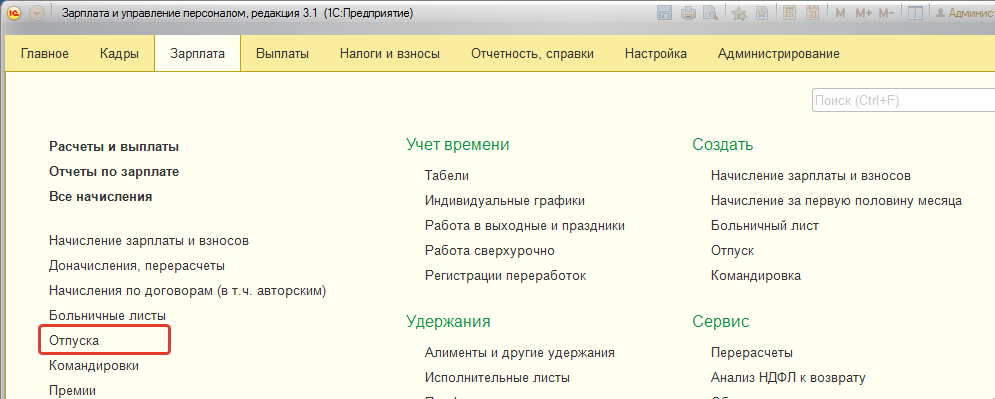The image size is (995, 399).
Task: Click the save (floppy disk) icon
Action: (664, 13)
